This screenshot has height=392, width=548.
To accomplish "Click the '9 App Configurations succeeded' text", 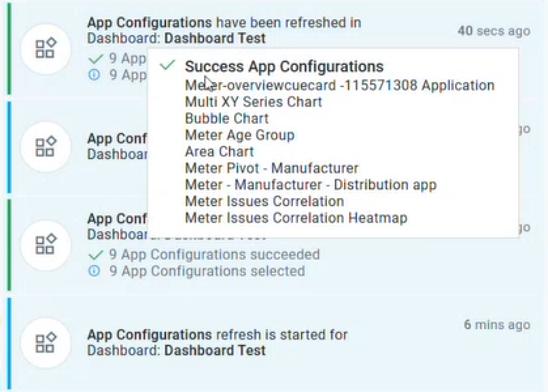I will point(214,254).
